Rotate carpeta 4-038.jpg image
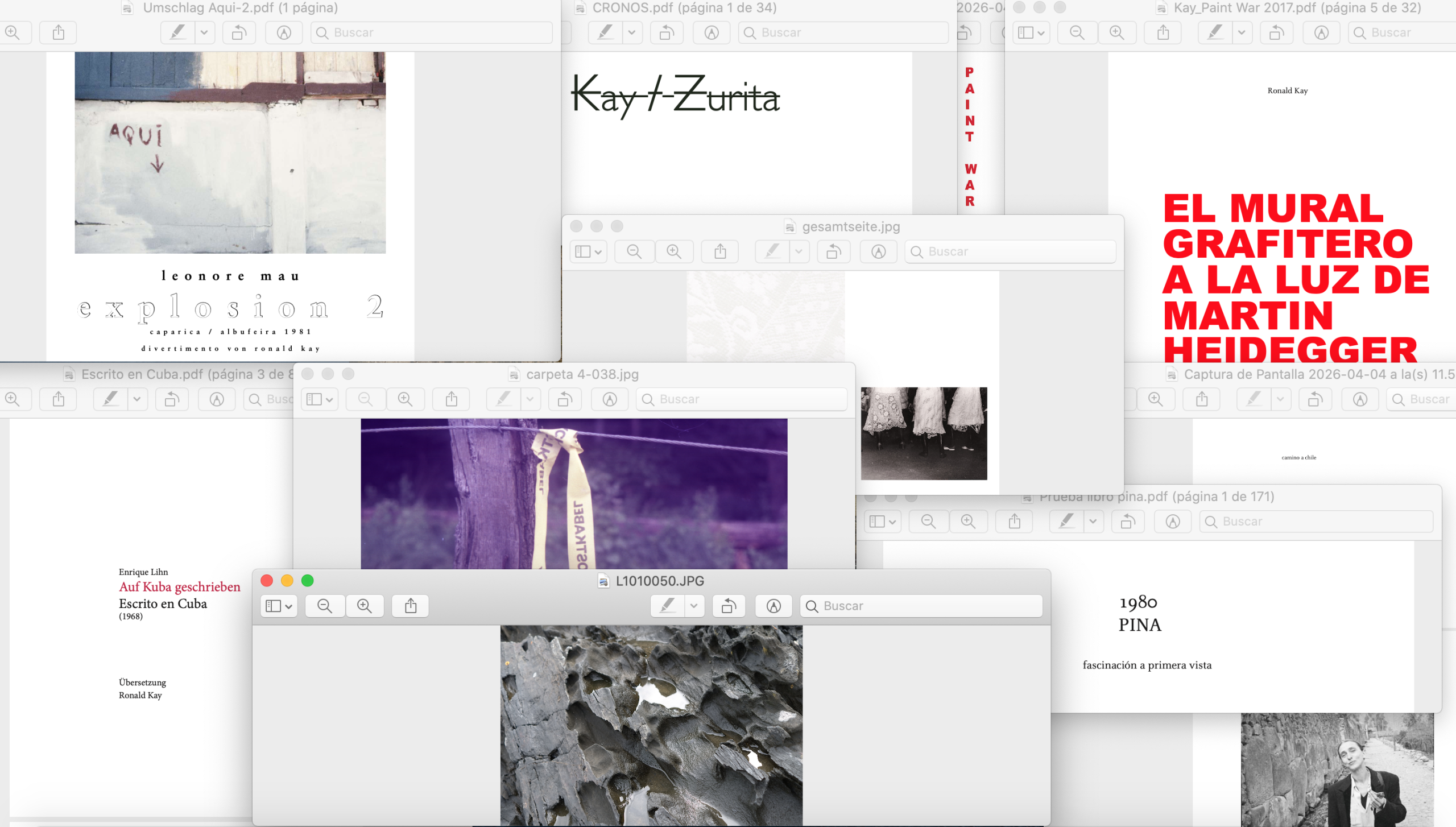Screen dimensions: 1456x827 coord(564,399)
